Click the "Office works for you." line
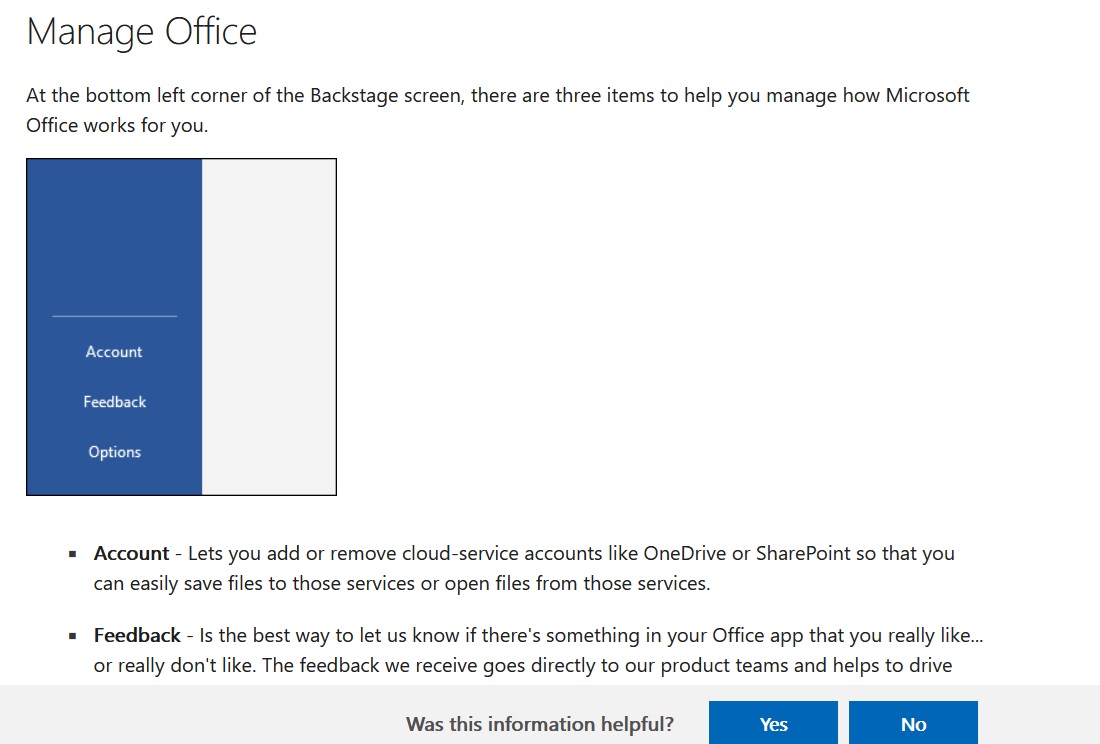 (117, 127)
